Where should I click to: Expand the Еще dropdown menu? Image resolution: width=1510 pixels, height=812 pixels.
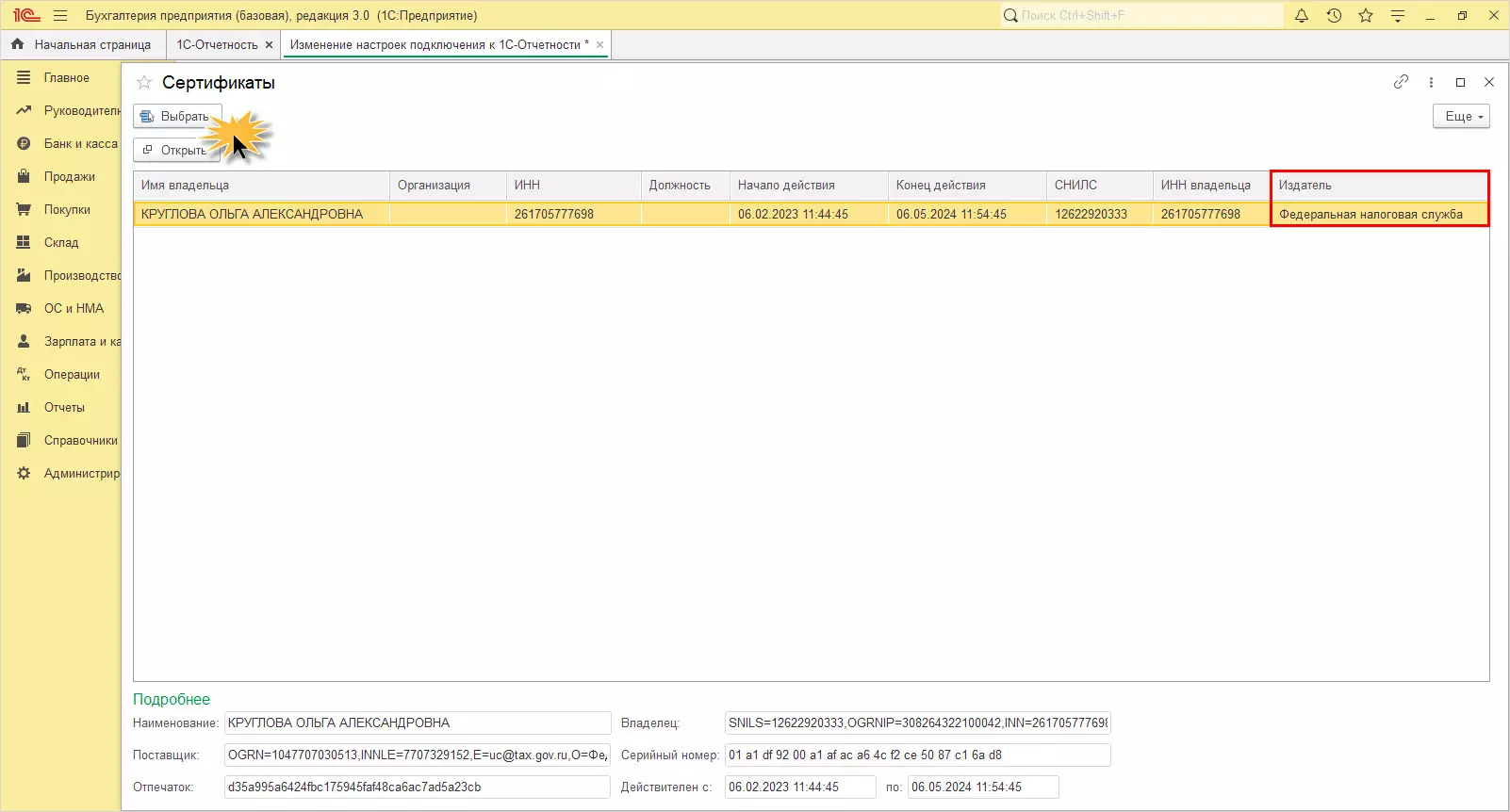pyautogui.click(x=1461, y=116)
